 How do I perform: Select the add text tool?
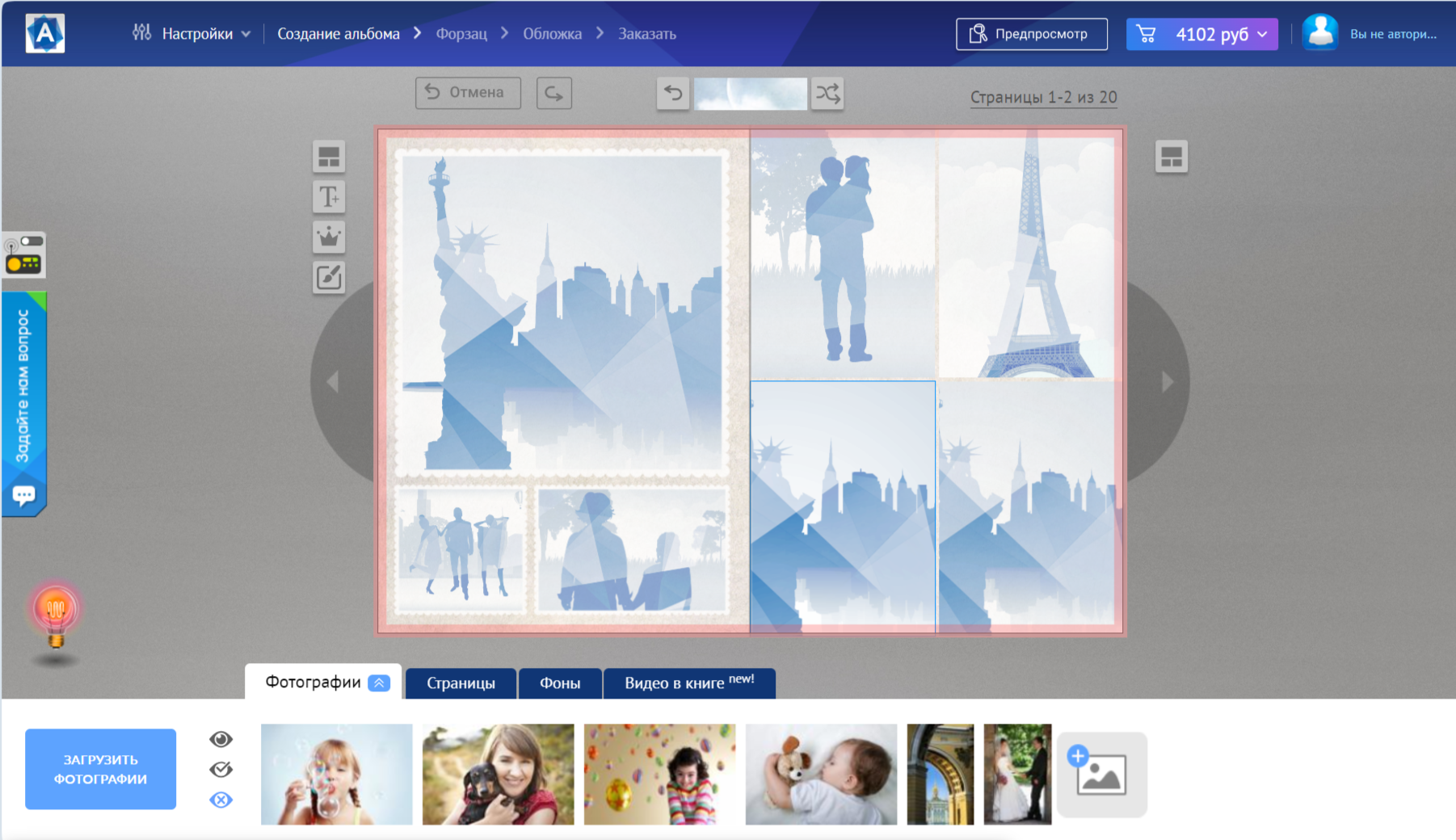(x=329, y=197)
